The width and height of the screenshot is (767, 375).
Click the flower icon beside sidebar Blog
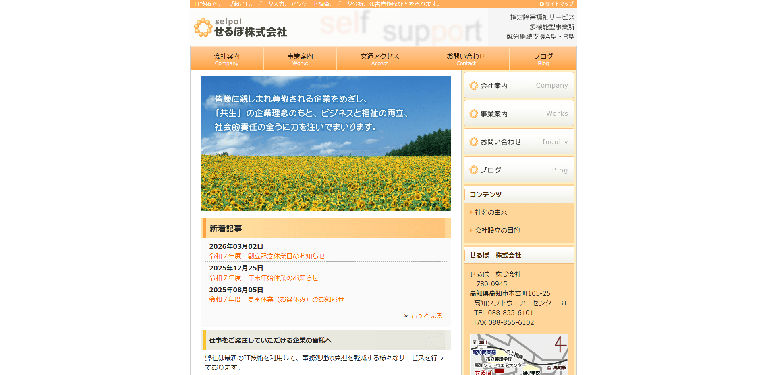click(x=474, y=170)
